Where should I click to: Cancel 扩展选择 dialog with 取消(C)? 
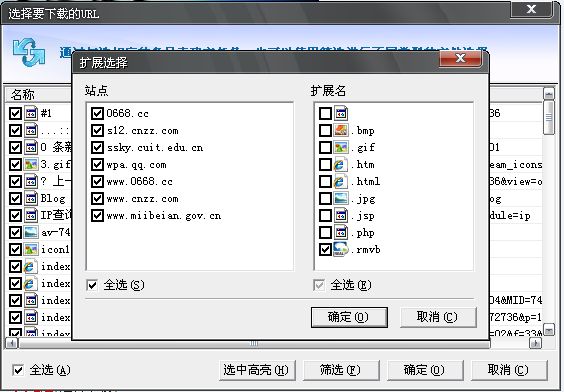pyautogui.click(x=438, y=317)
